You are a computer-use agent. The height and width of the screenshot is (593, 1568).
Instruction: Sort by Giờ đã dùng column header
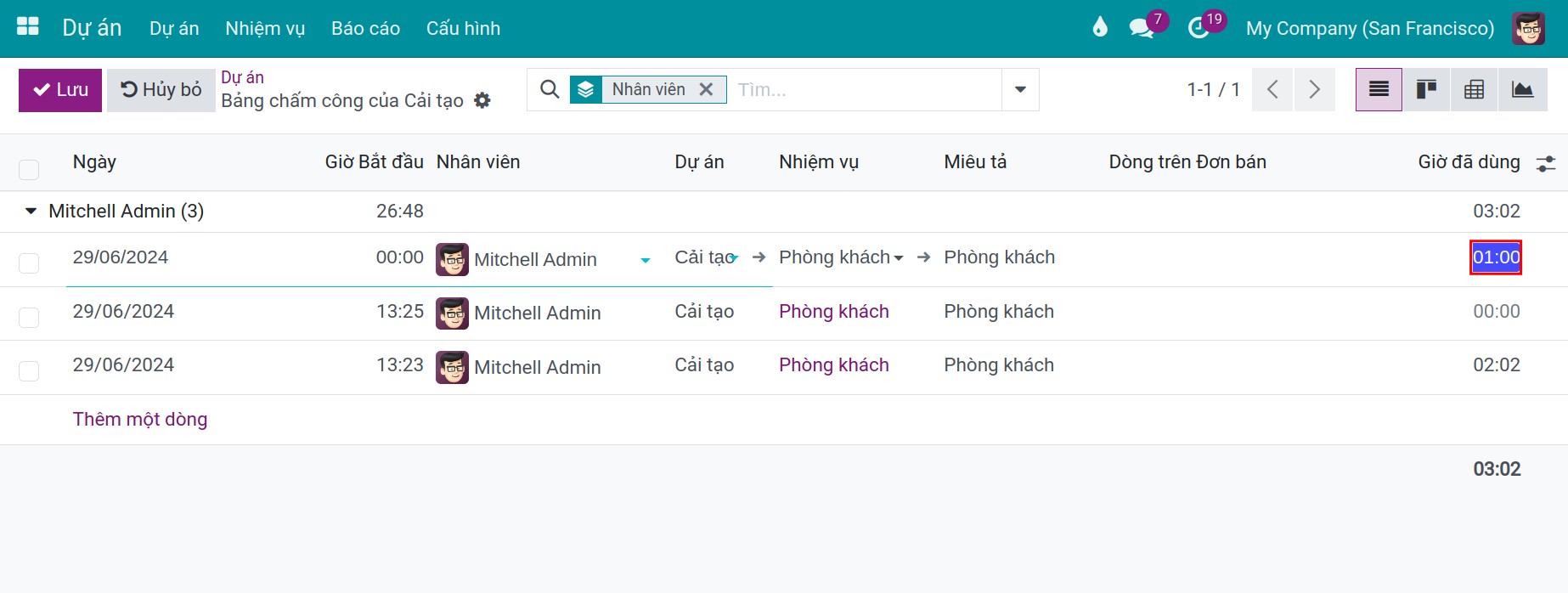(x=1469, y=161)
